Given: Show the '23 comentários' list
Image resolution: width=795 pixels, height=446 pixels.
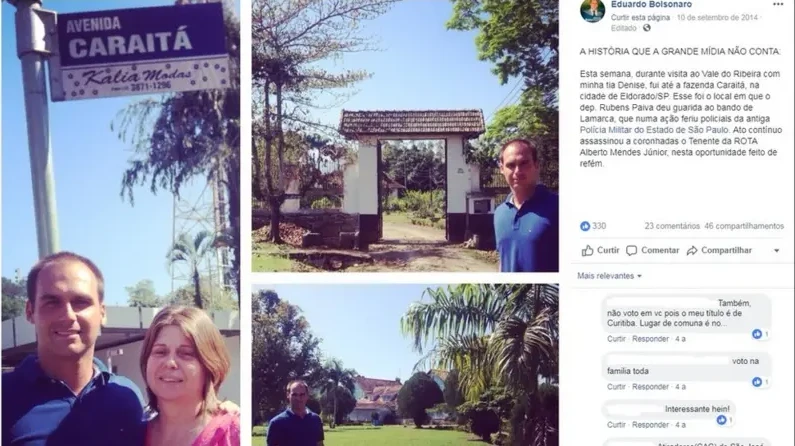Looking at the screenshot, I should (x=672, y=226).
